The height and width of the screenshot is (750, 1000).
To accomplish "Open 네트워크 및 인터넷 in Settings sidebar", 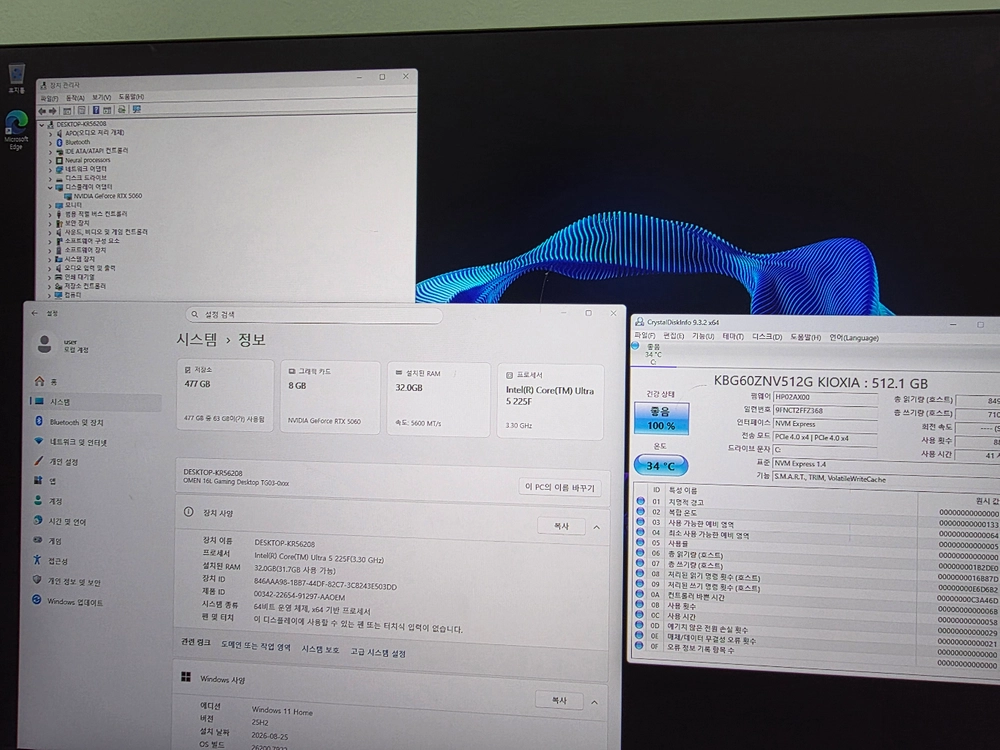I will coord(96,441).
